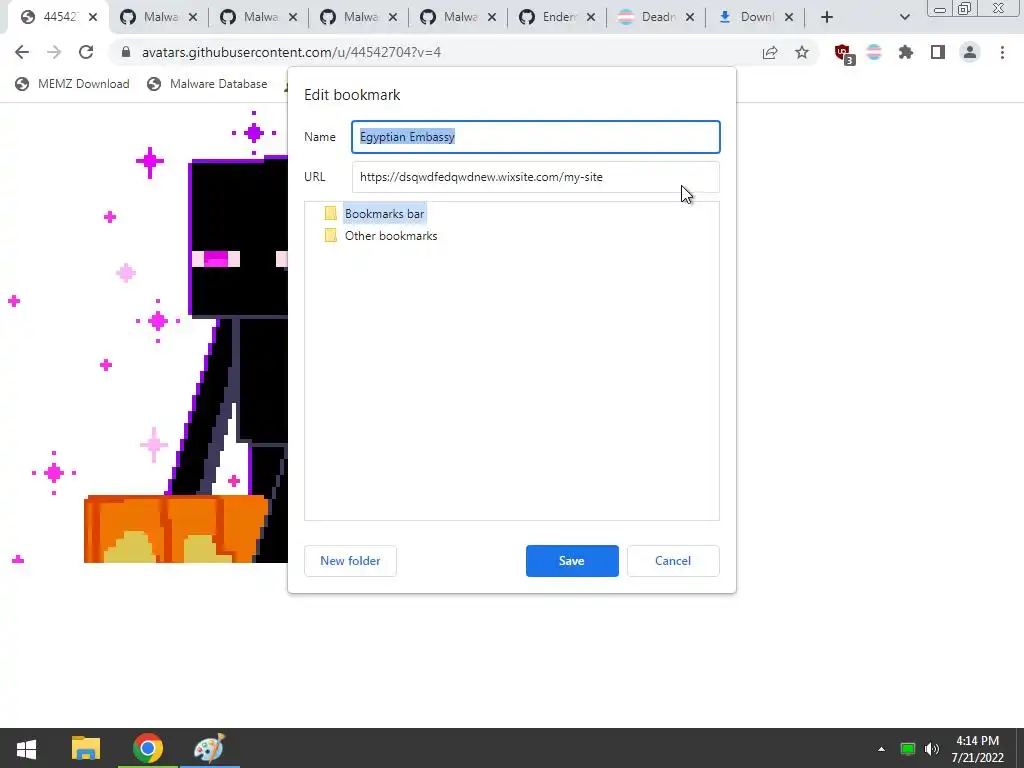Close the Downloads tab
Image resolution: width=1024 pixels, height=768 pixels.
pyautogui.click(x=789, y=17)
